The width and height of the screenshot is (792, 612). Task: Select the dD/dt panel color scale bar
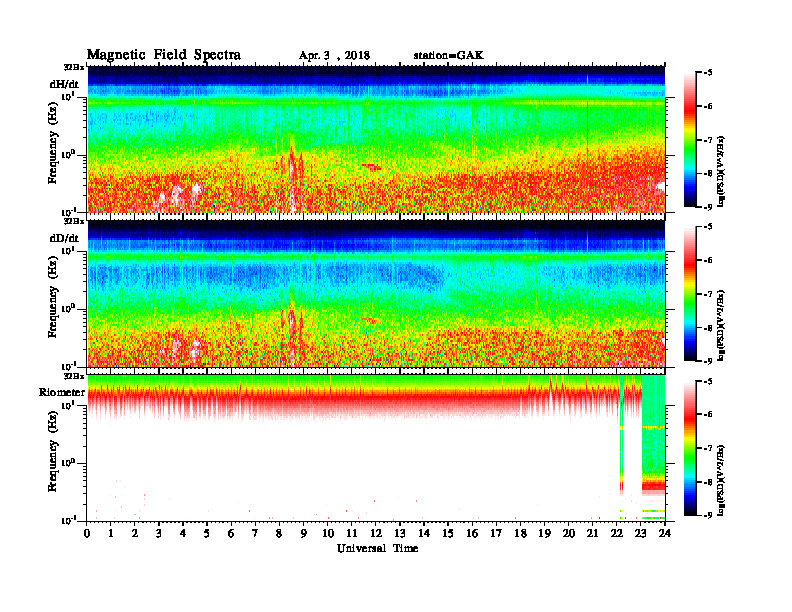tap(689, 294)
